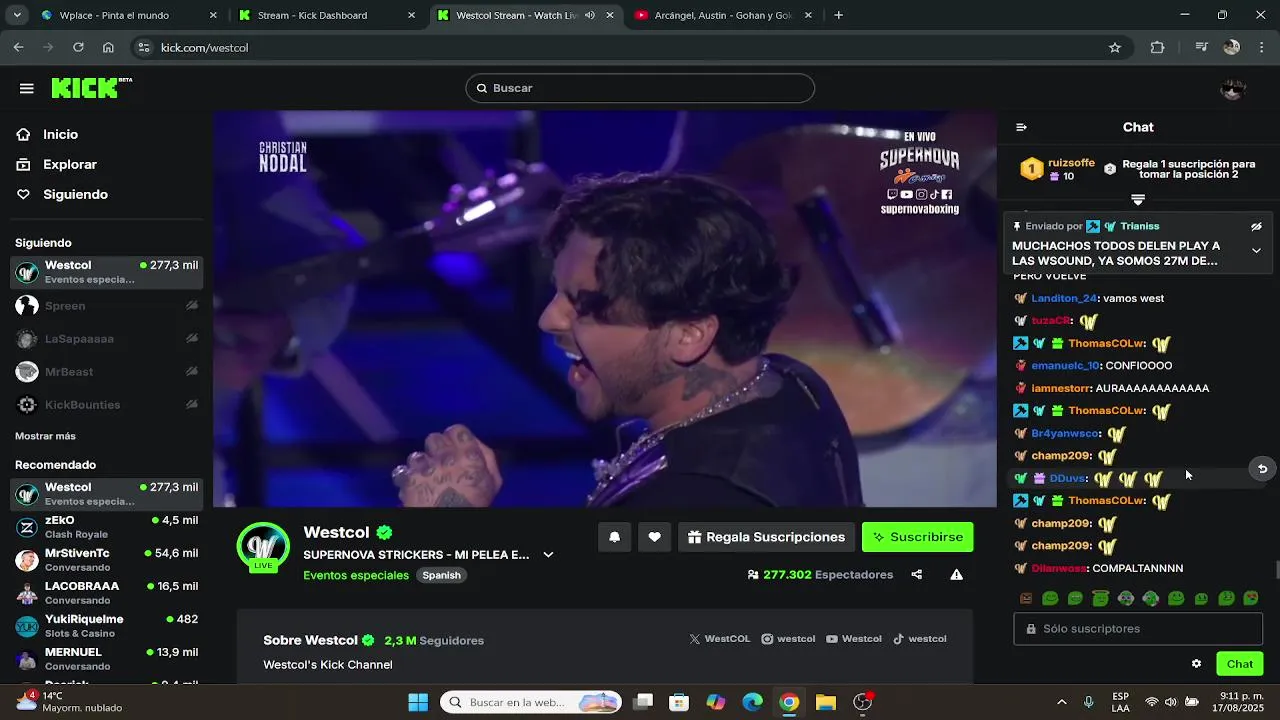The image size is (1280, 720).
Task: Open File Explorer from taskbar
Action: pyautogui.click(x=825, y=702)
